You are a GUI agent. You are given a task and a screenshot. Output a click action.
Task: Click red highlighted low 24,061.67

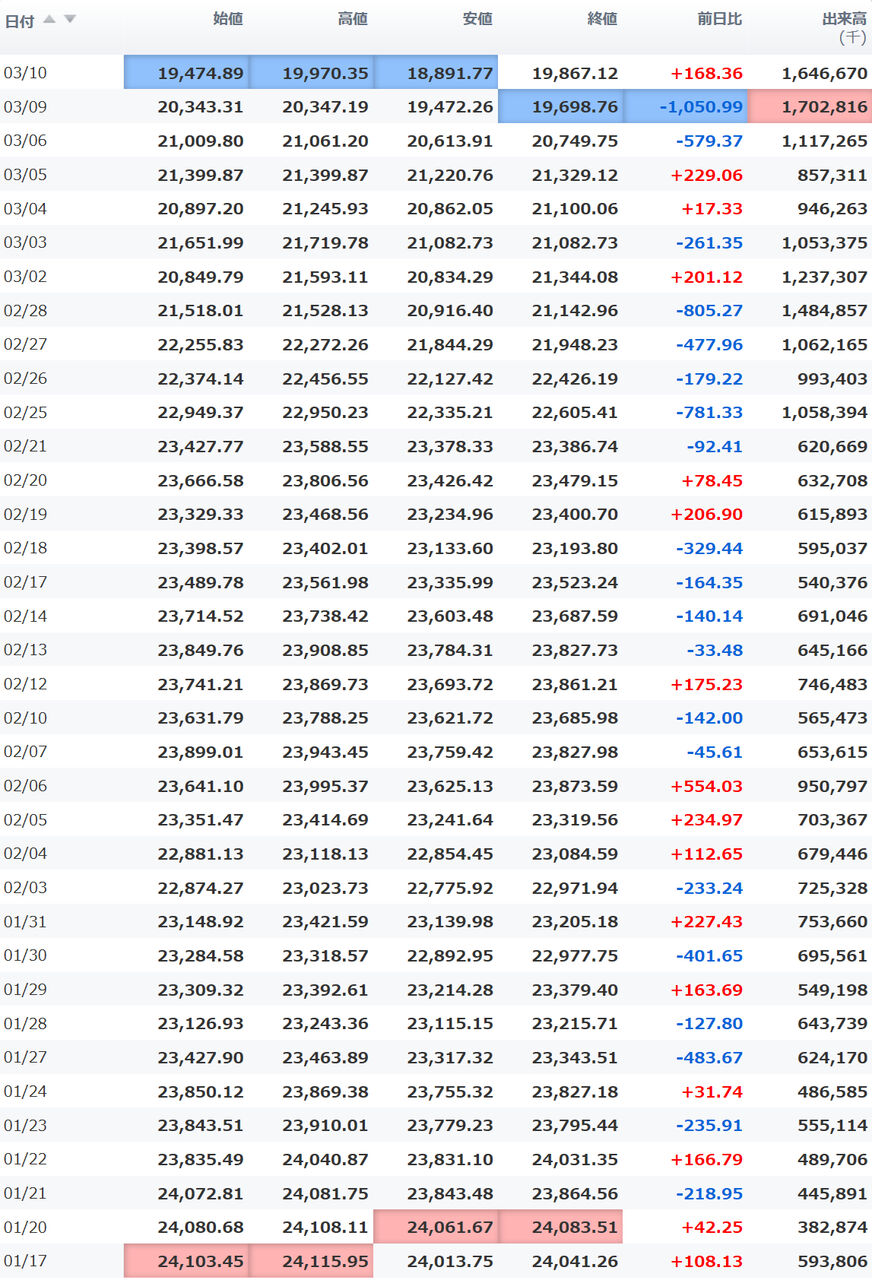436,1227
